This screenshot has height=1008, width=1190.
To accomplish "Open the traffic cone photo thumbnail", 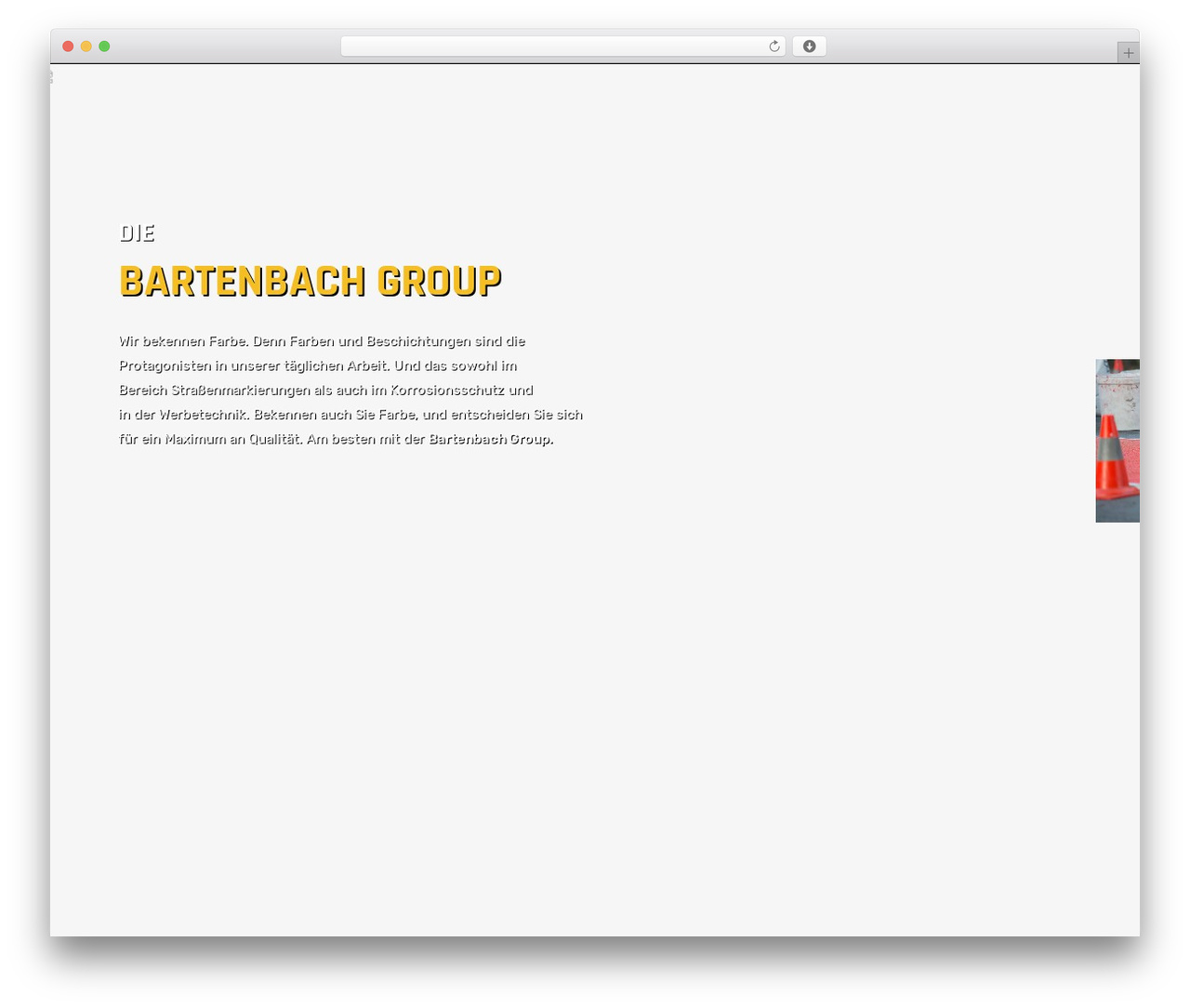I will click(1117, 441).
